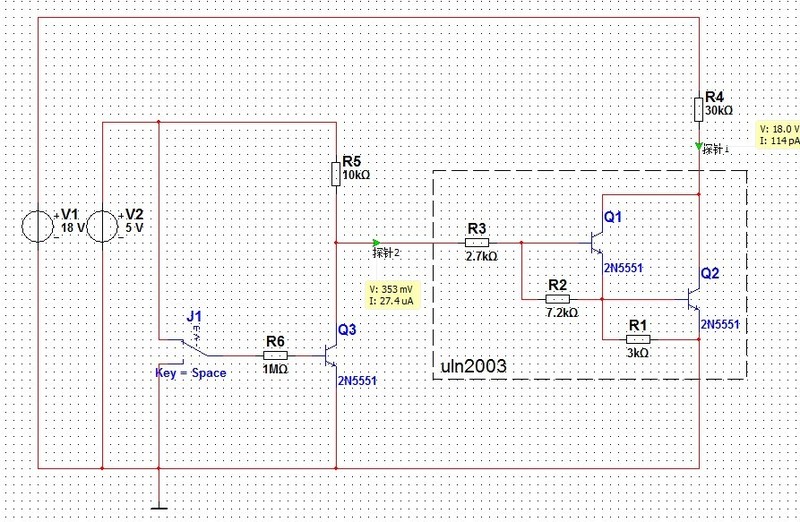Click the Q1 transistor symbol
The width and height of the screenshot is (800, 522).
pos(597,242)
